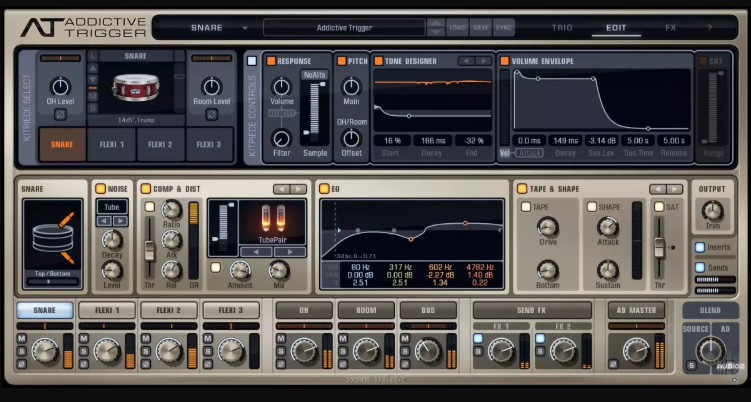Toggle the NOISE effect on/off
751x402 pixels.
coord(100,189)
